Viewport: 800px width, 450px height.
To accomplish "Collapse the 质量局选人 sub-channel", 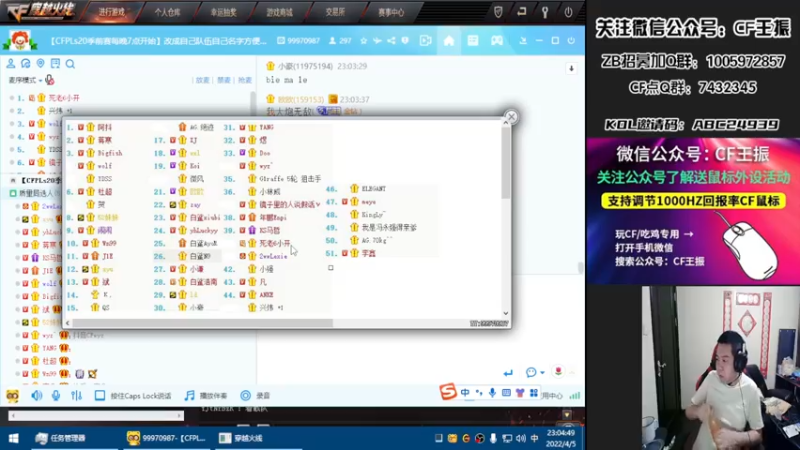I will (13, 193).
